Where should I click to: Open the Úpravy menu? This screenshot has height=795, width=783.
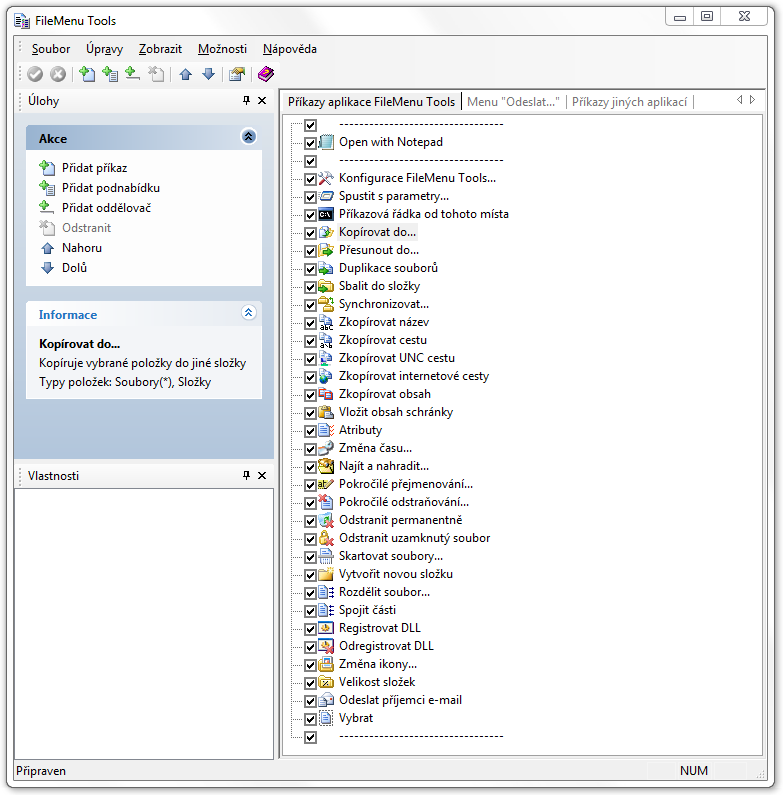[x=104, y=49]
